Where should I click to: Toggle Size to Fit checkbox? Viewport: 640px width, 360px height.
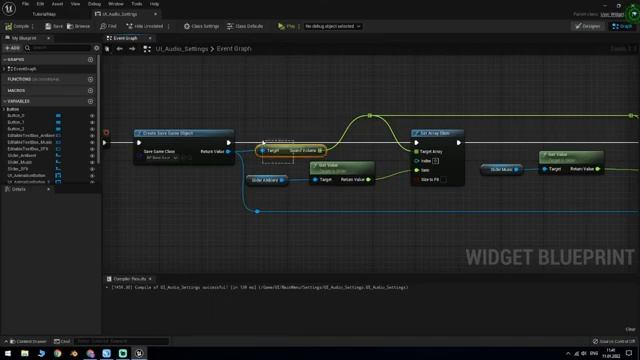(443, 180)
